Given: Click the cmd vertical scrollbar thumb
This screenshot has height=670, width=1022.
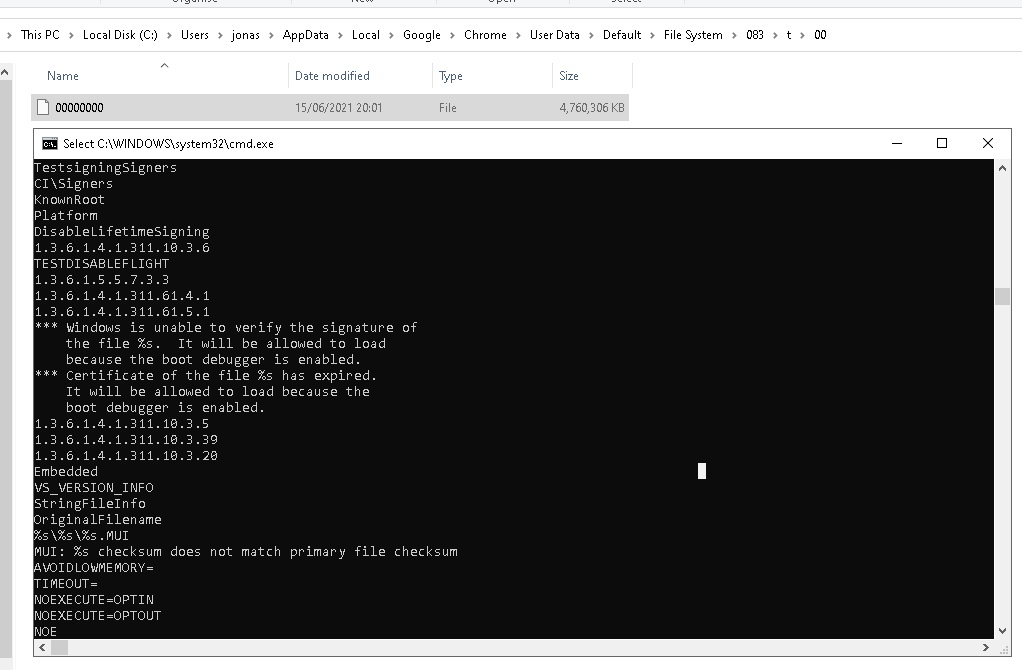Looking at the screenshot, I should coord(1002,296).
